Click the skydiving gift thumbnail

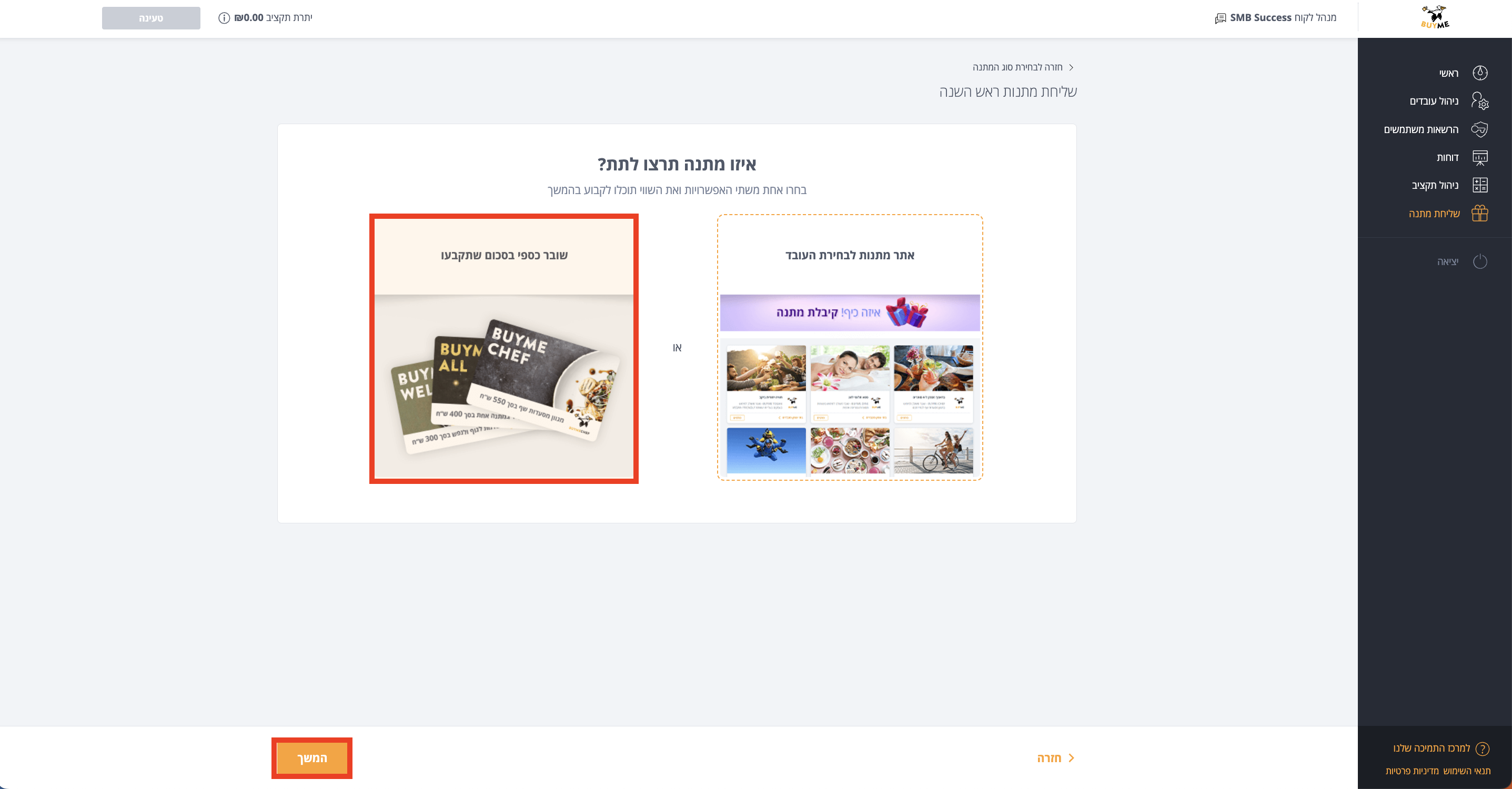click(766, 450)
